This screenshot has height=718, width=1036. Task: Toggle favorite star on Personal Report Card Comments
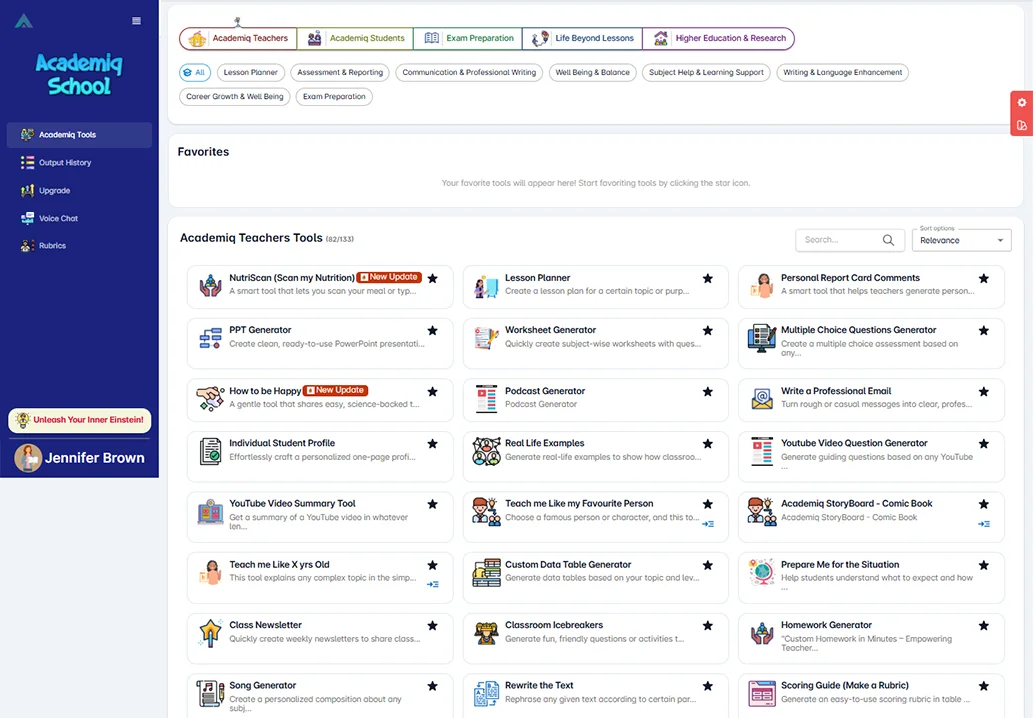pos(984,278)
